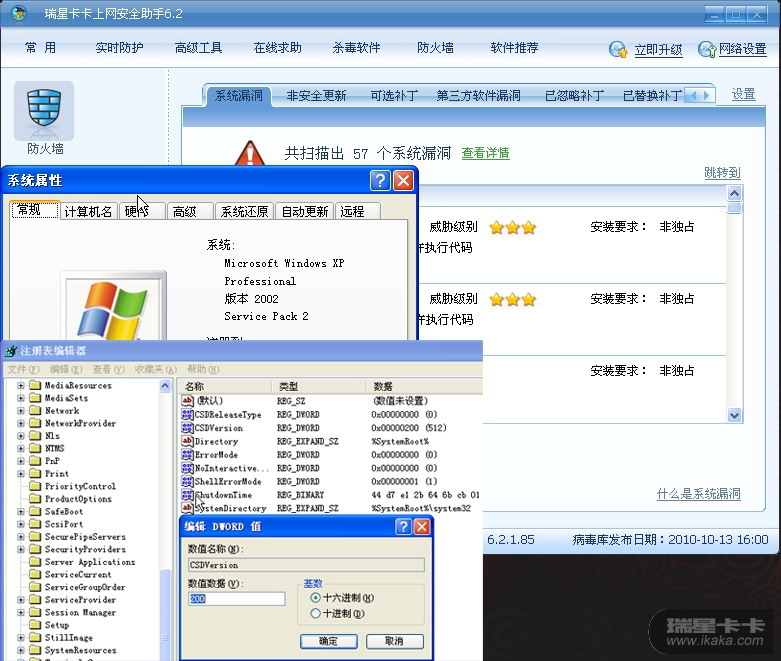Open 系统还原 tab in System Properties

tap(245, 211)
